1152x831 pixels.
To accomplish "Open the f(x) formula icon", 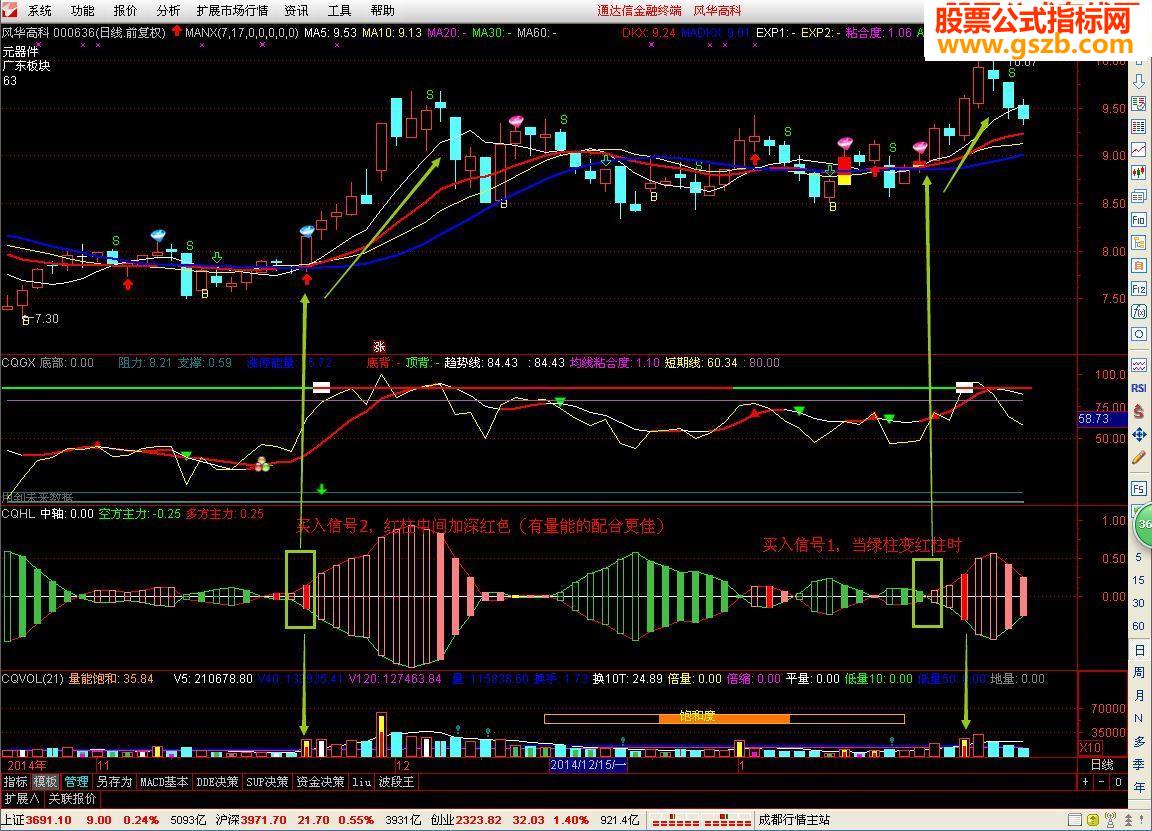I will click(1139, 312).
